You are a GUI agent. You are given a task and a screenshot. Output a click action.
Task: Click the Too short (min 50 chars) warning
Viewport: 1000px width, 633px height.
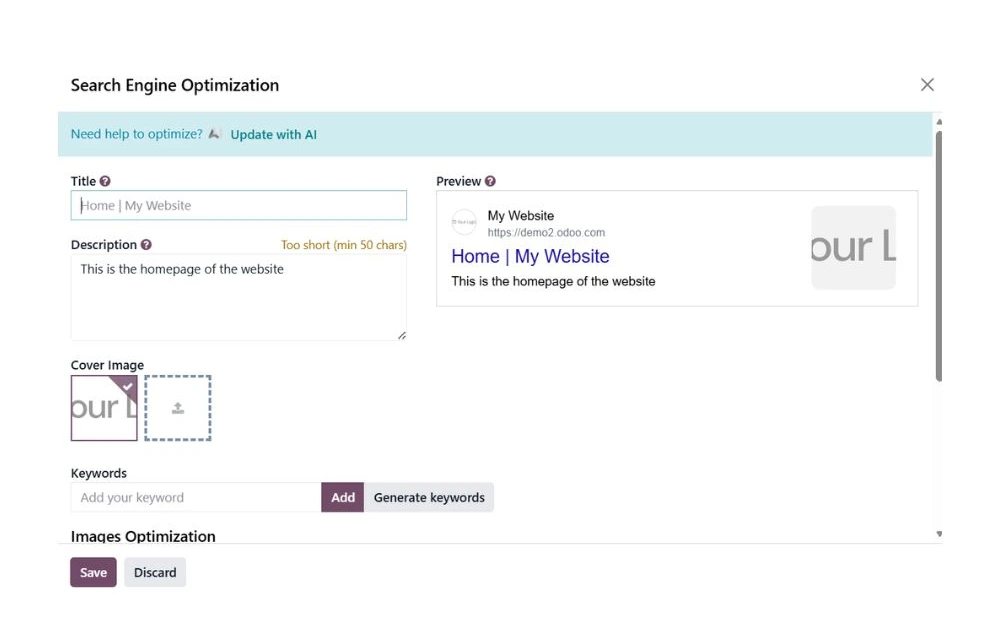tap(344, 245)
